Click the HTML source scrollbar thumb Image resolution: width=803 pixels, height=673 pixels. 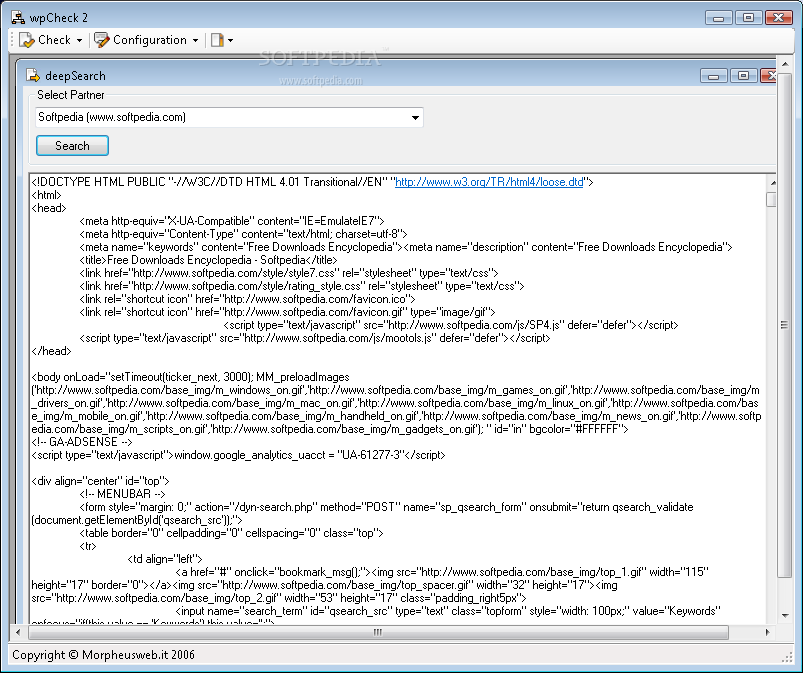pos(772,199)
